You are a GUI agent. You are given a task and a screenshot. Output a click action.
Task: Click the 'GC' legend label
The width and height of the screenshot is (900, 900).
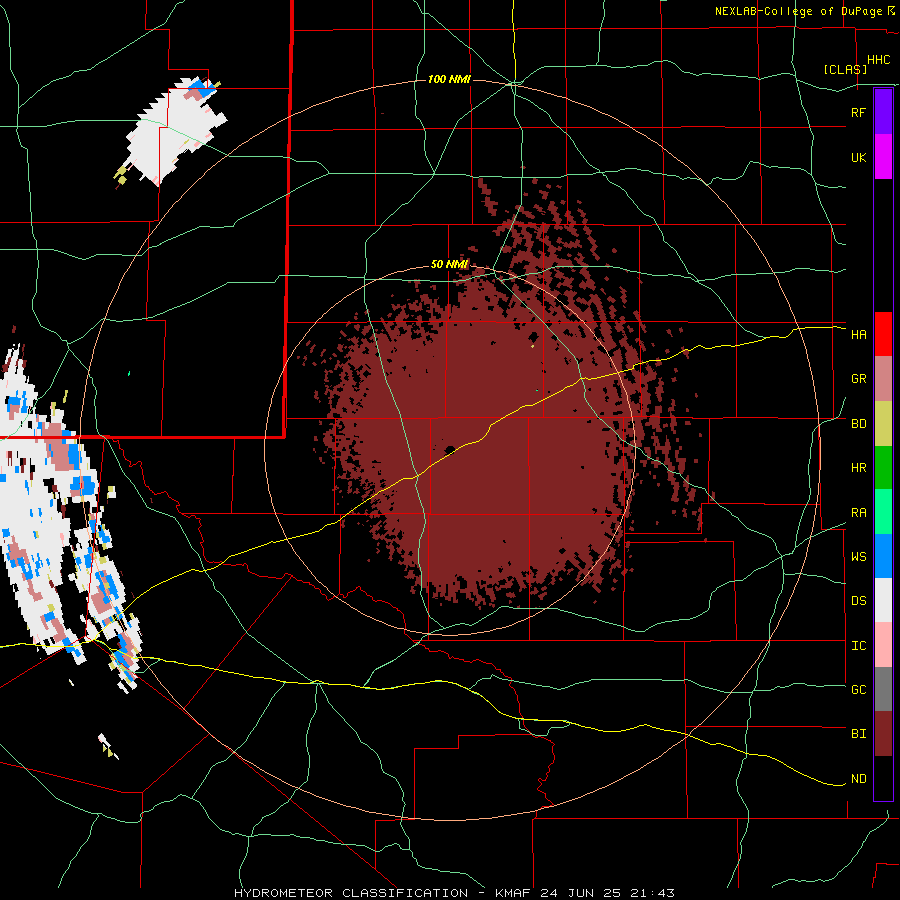[858, 690]
